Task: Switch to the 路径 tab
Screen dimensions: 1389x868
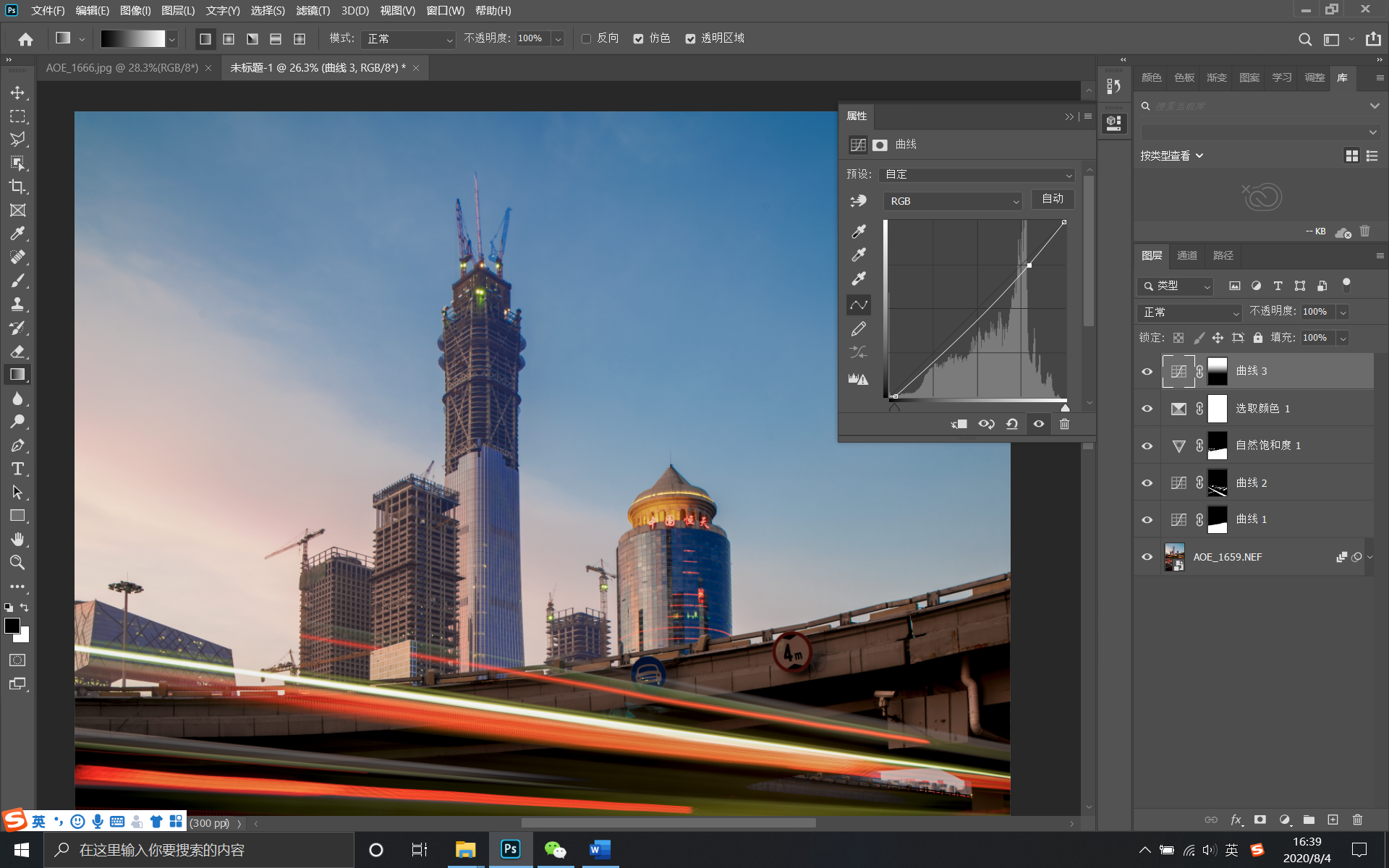Action: pyautogui.click(x=1223, y=255)
